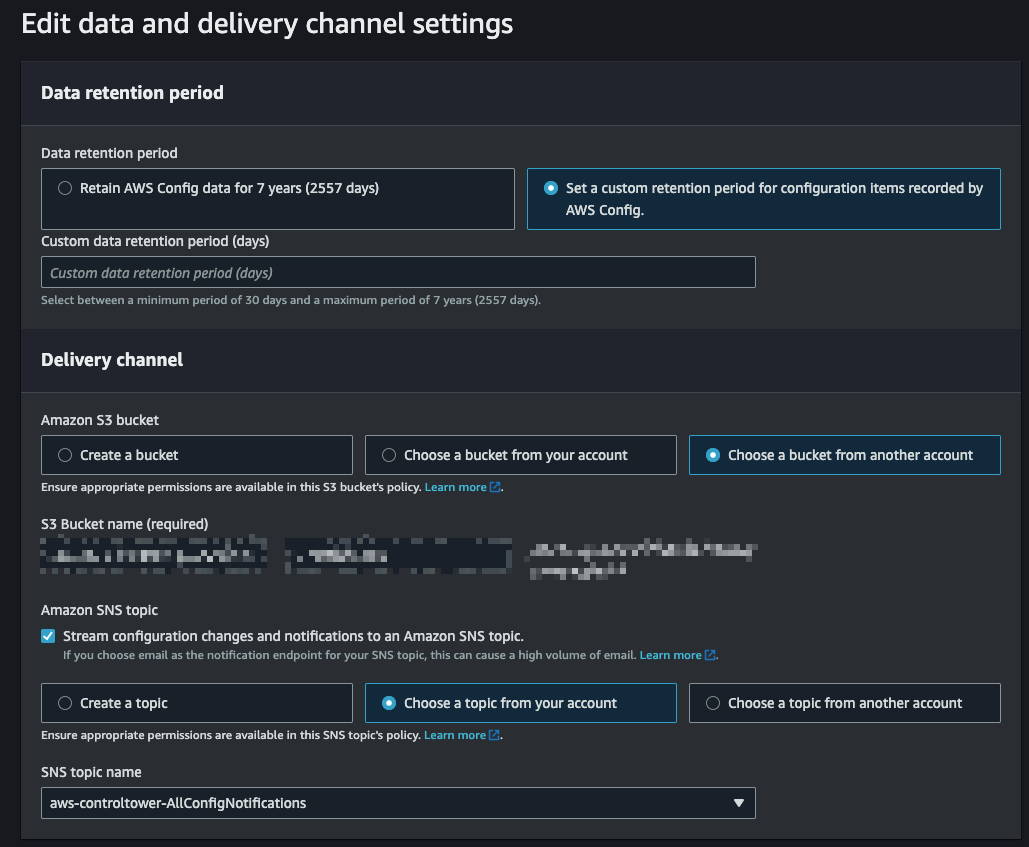The height and width of the screenshot is (847, 1029).
Task: Choose the Create a bucket option
Action: pos(65,455)
